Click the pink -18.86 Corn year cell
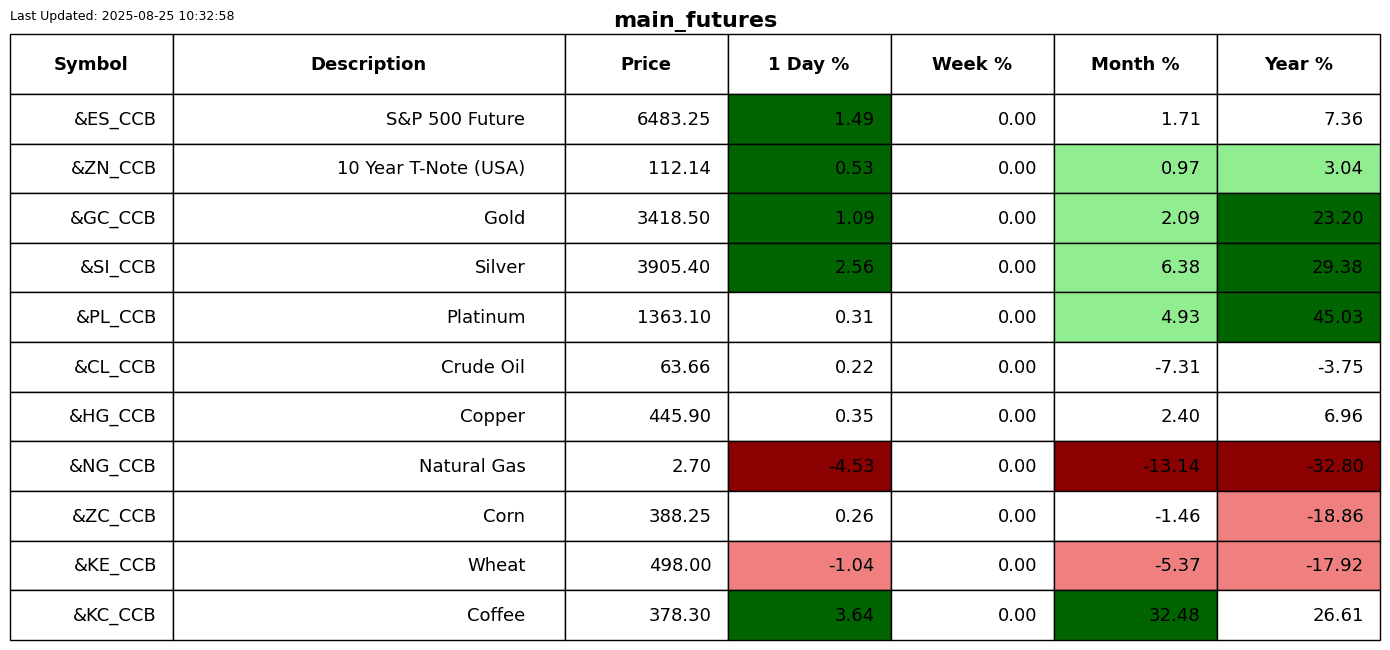 1299,517
